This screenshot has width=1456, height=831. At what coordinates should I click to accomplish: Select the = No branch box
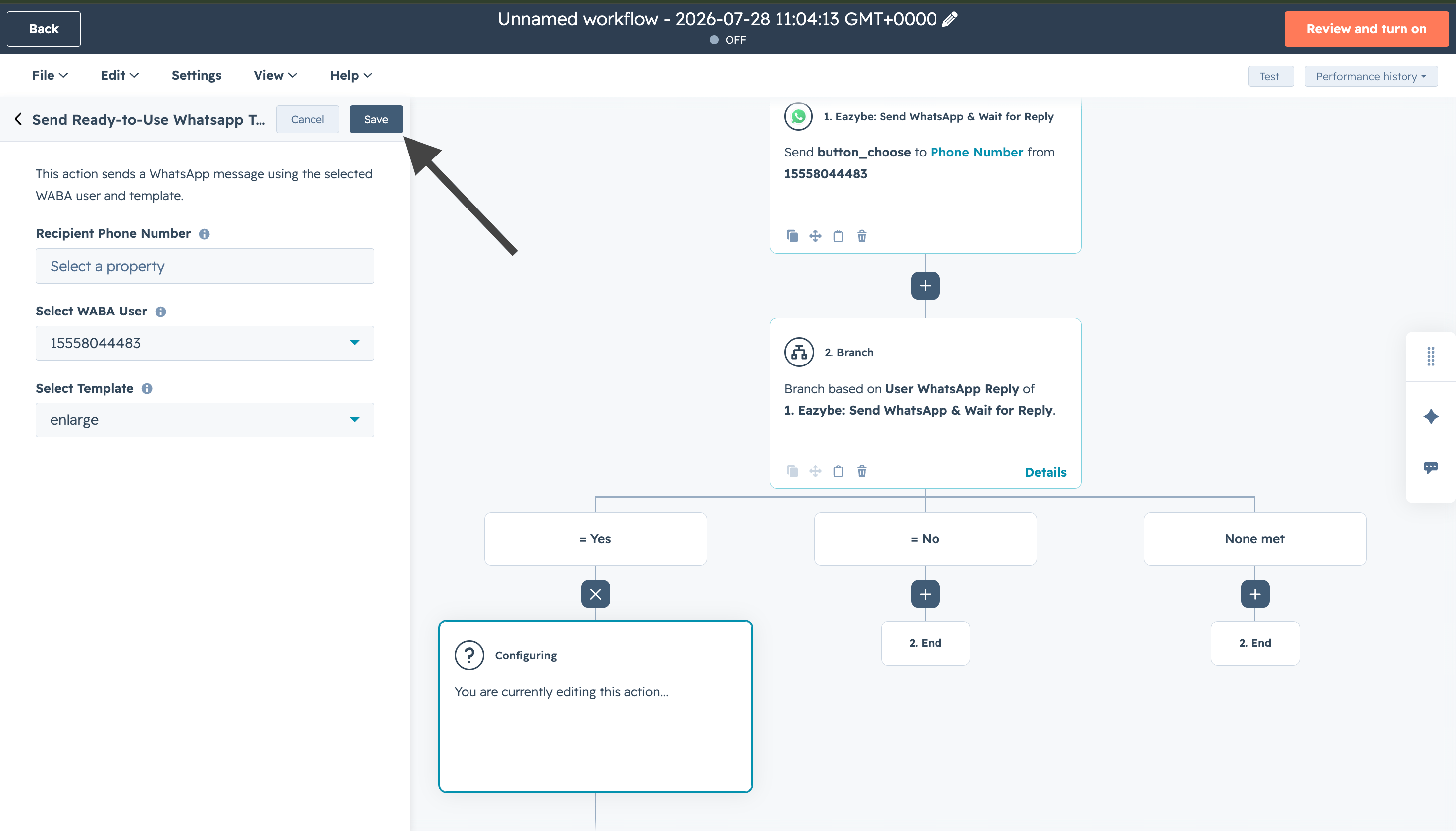pyautogui.click(x=925, y=539)
